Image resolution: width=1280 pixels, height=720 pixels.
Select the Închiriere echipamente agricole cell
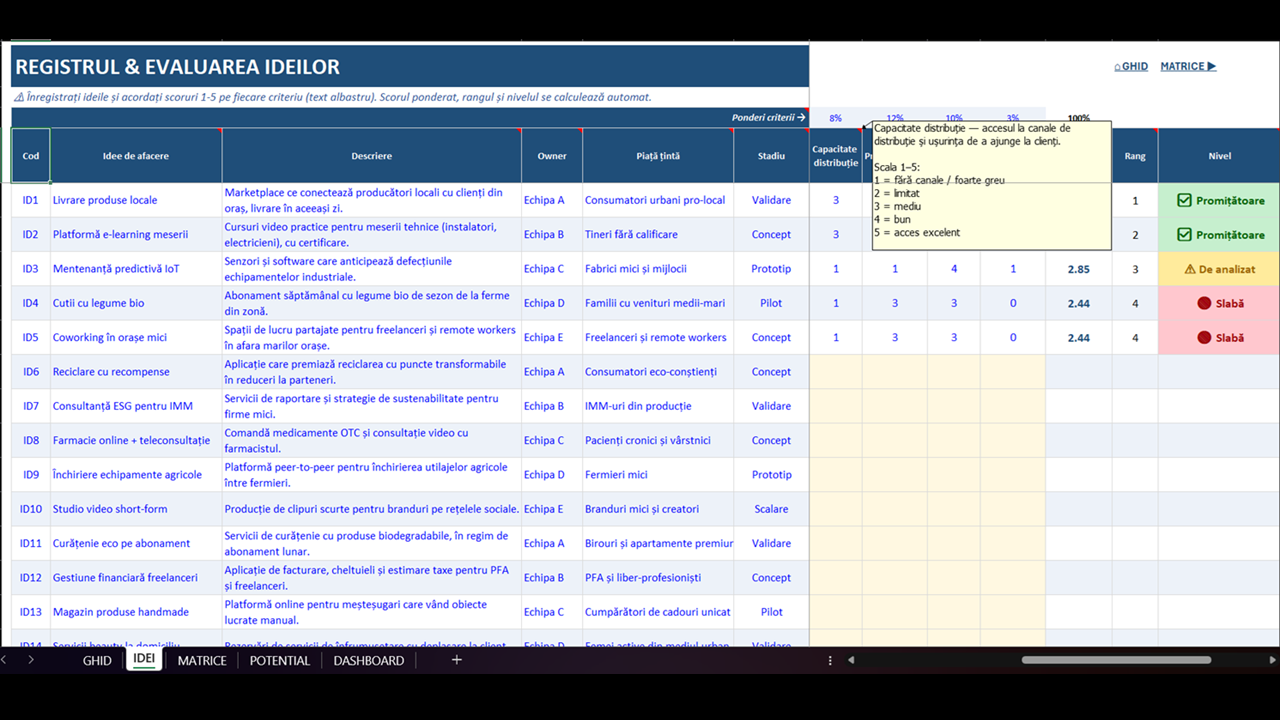pos(136,475)
